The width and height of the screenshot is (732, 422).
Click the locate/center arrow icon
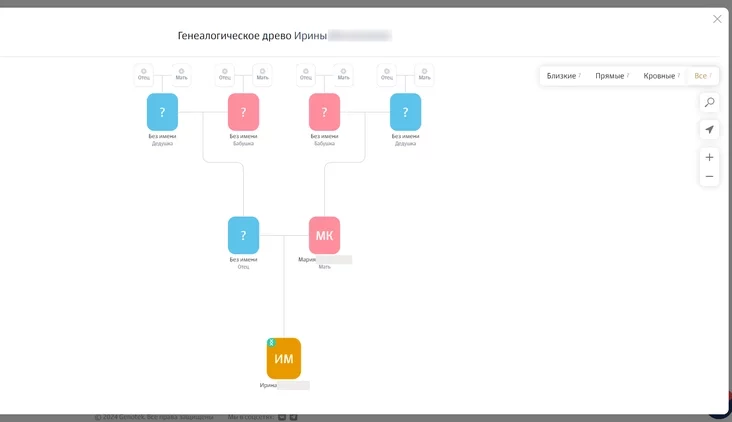[x=709, y=130]
